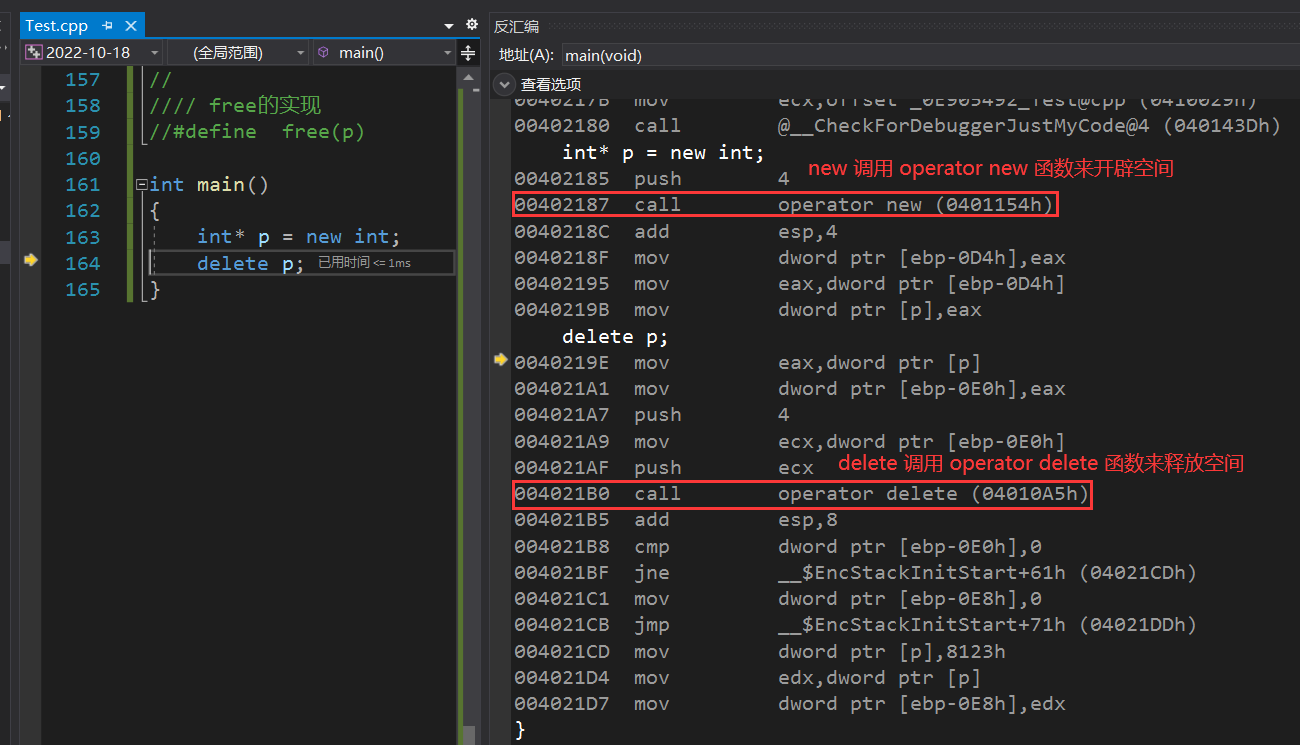Click the 004021CB jmp instruction line
Viewport: 1300px width, 745px height.
[855, 625]
